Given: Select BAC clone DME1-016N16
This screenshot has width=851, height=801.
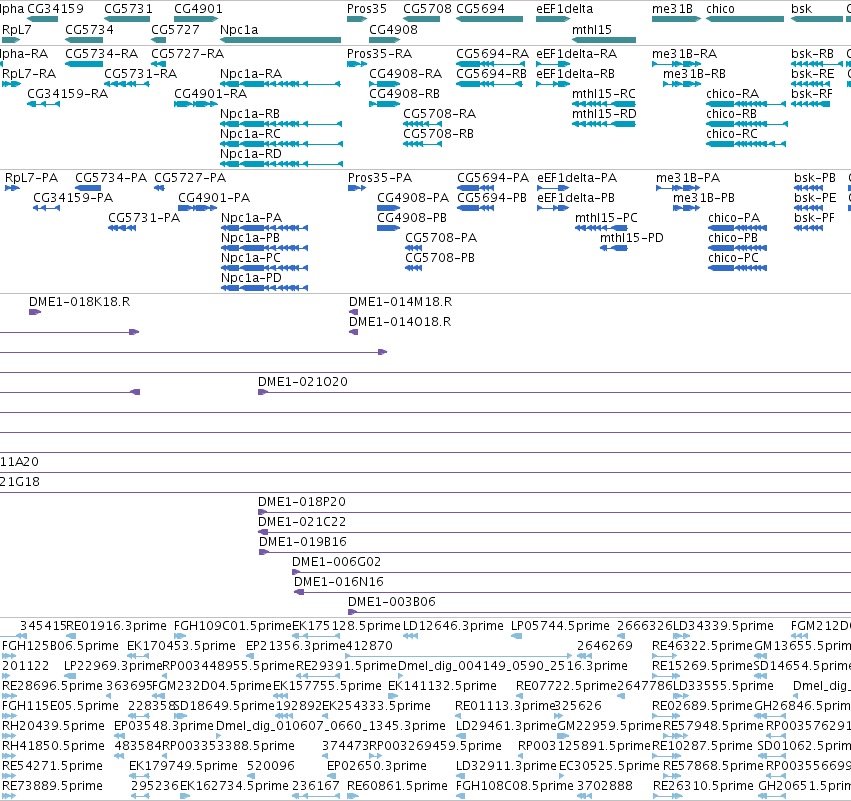Looking at the screenshot, I should tap(573, 592).
